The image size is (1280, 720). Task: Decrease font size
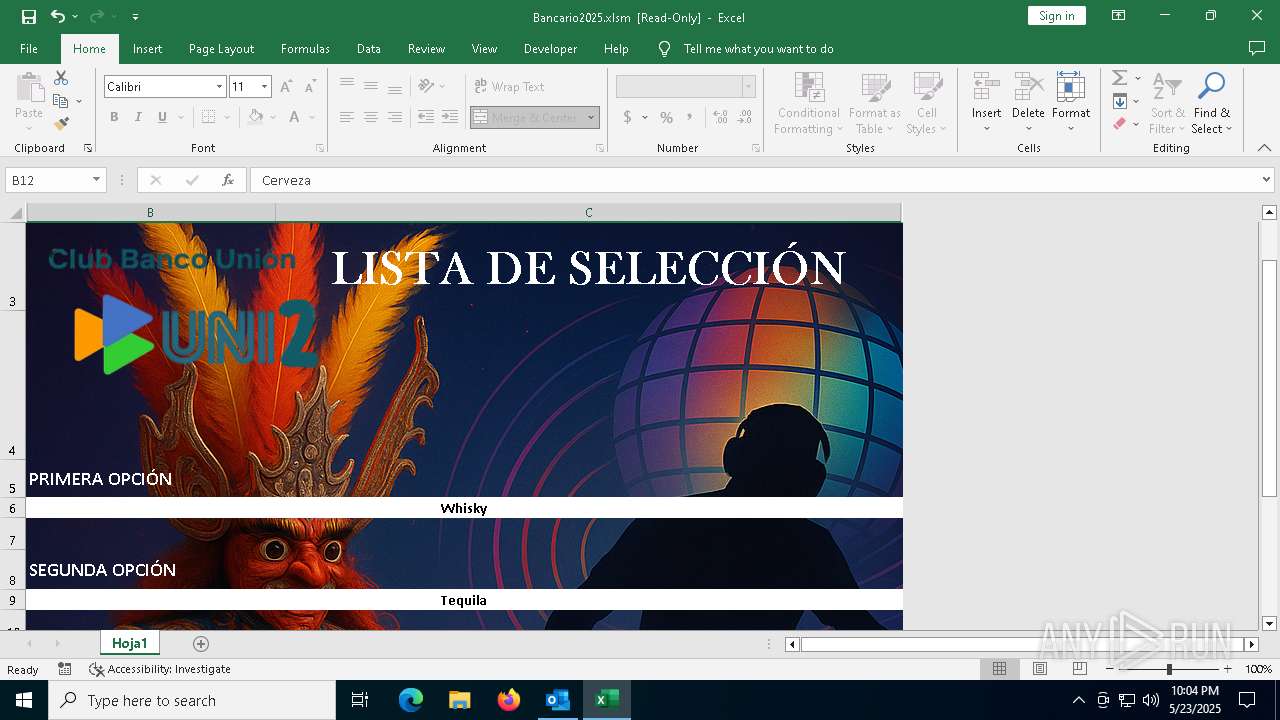[310, 87]
